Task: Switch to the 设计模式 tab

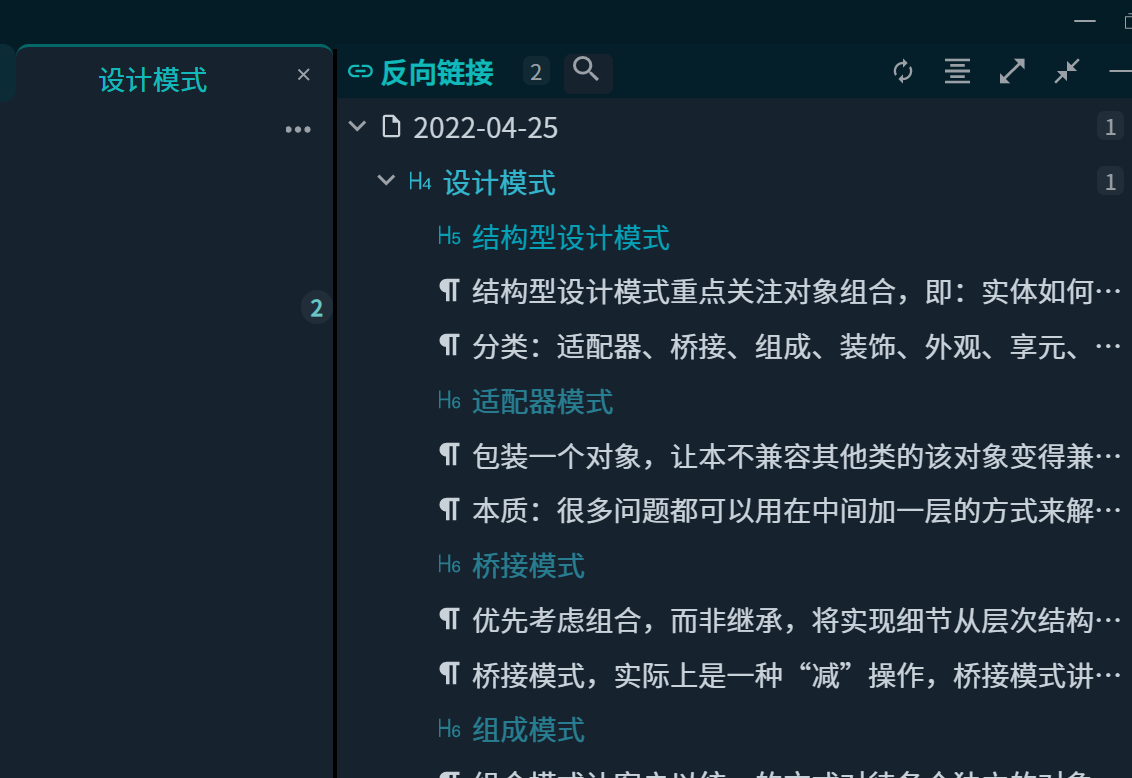Action: tap(153, 80)
